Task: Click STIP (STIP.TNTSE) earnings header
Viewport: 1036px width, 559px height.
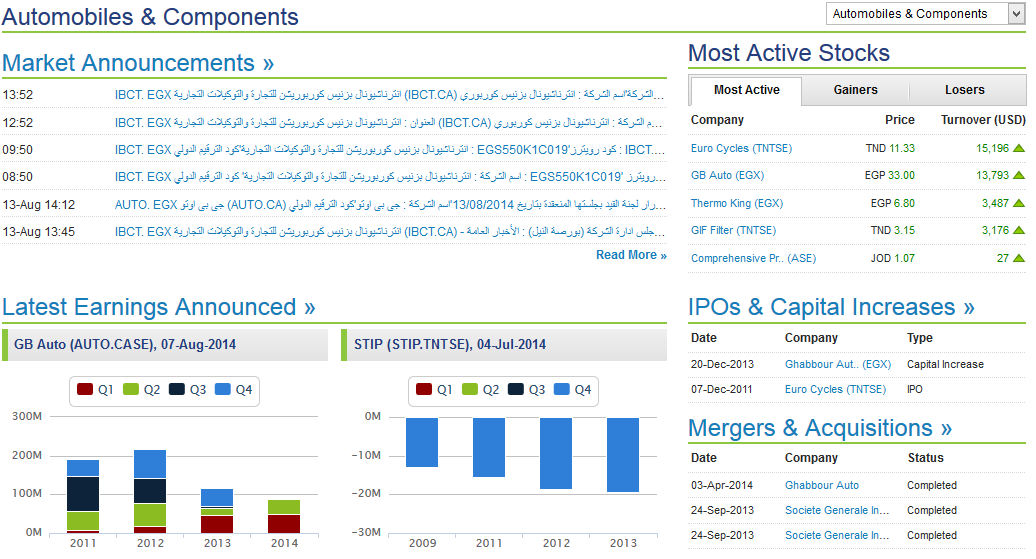Action: pos(504,344)
